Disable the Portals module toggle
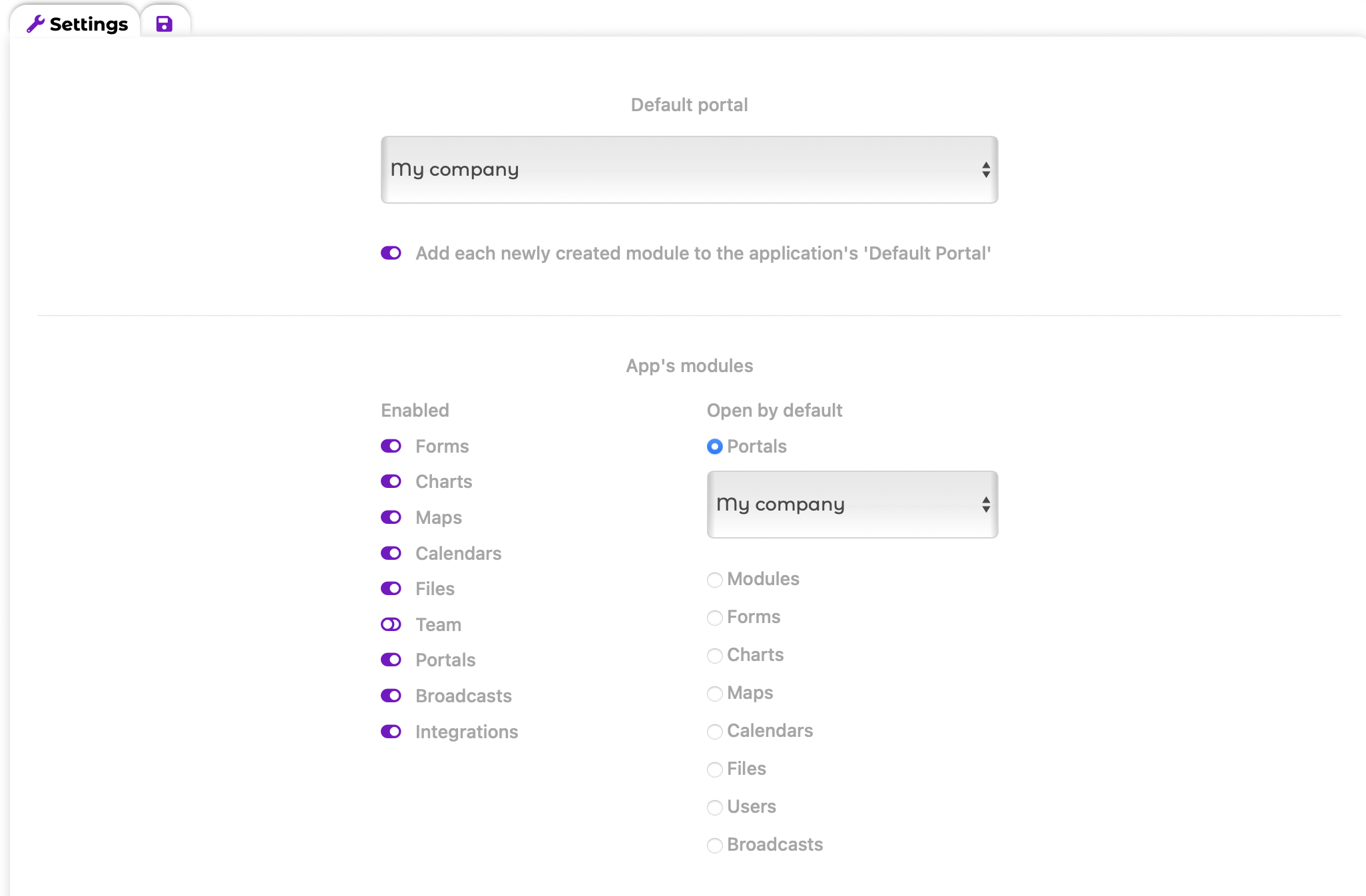This screenshot has width=1366, height=896. click(391, 660)
